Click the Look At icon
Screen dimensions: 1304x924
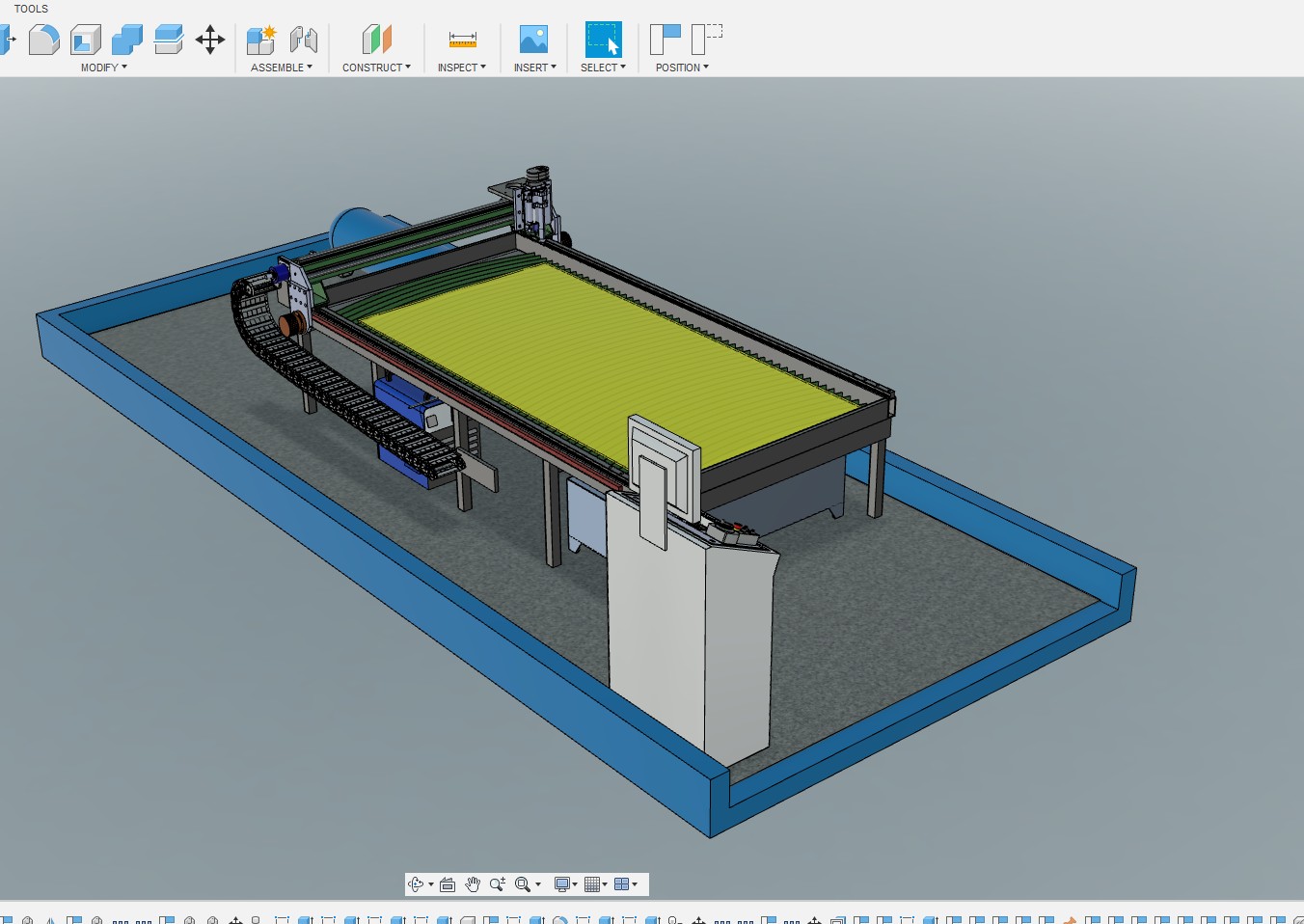(448, 884)
